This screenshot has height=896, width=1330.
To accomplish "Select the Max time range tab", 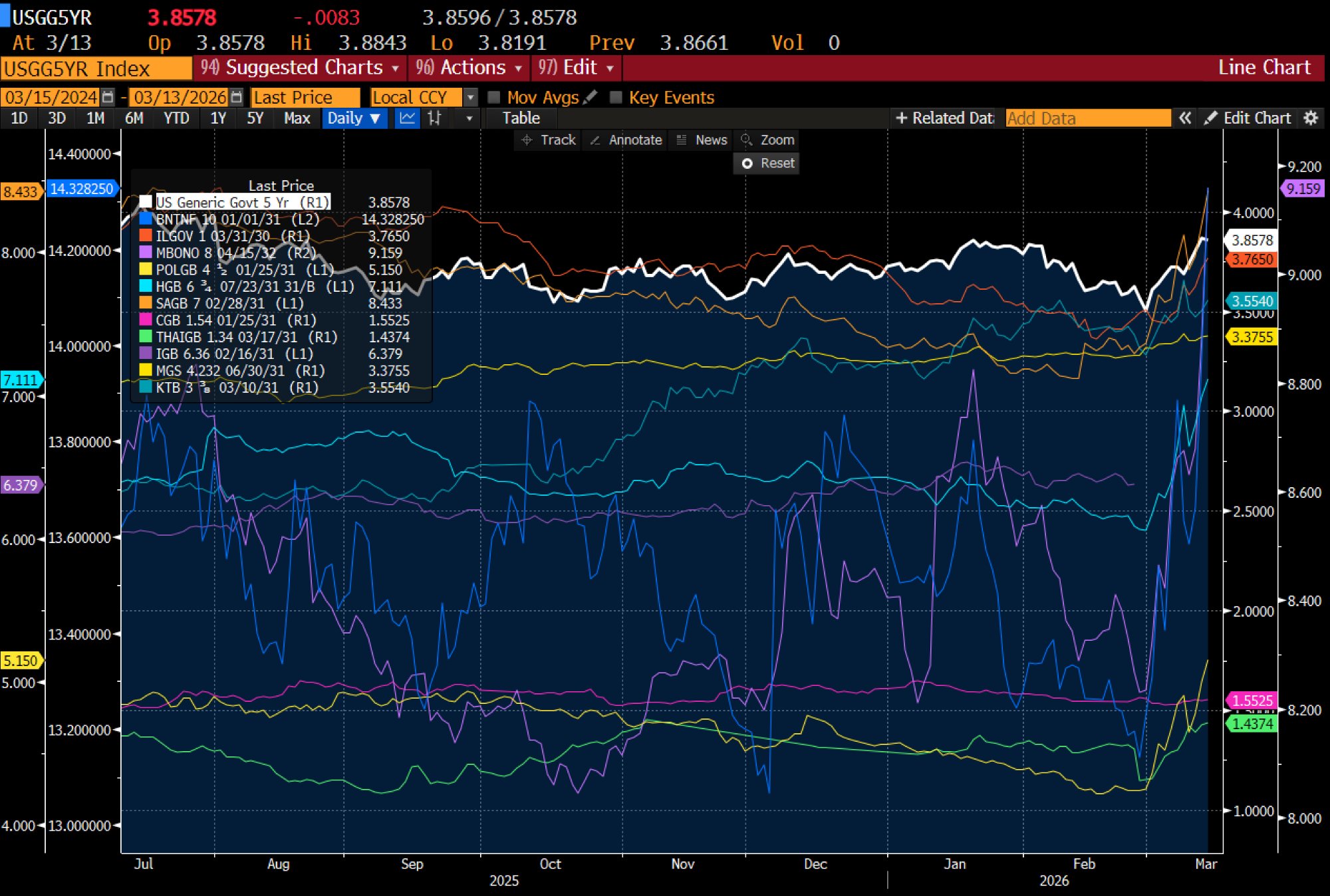I will coord(297,118).
